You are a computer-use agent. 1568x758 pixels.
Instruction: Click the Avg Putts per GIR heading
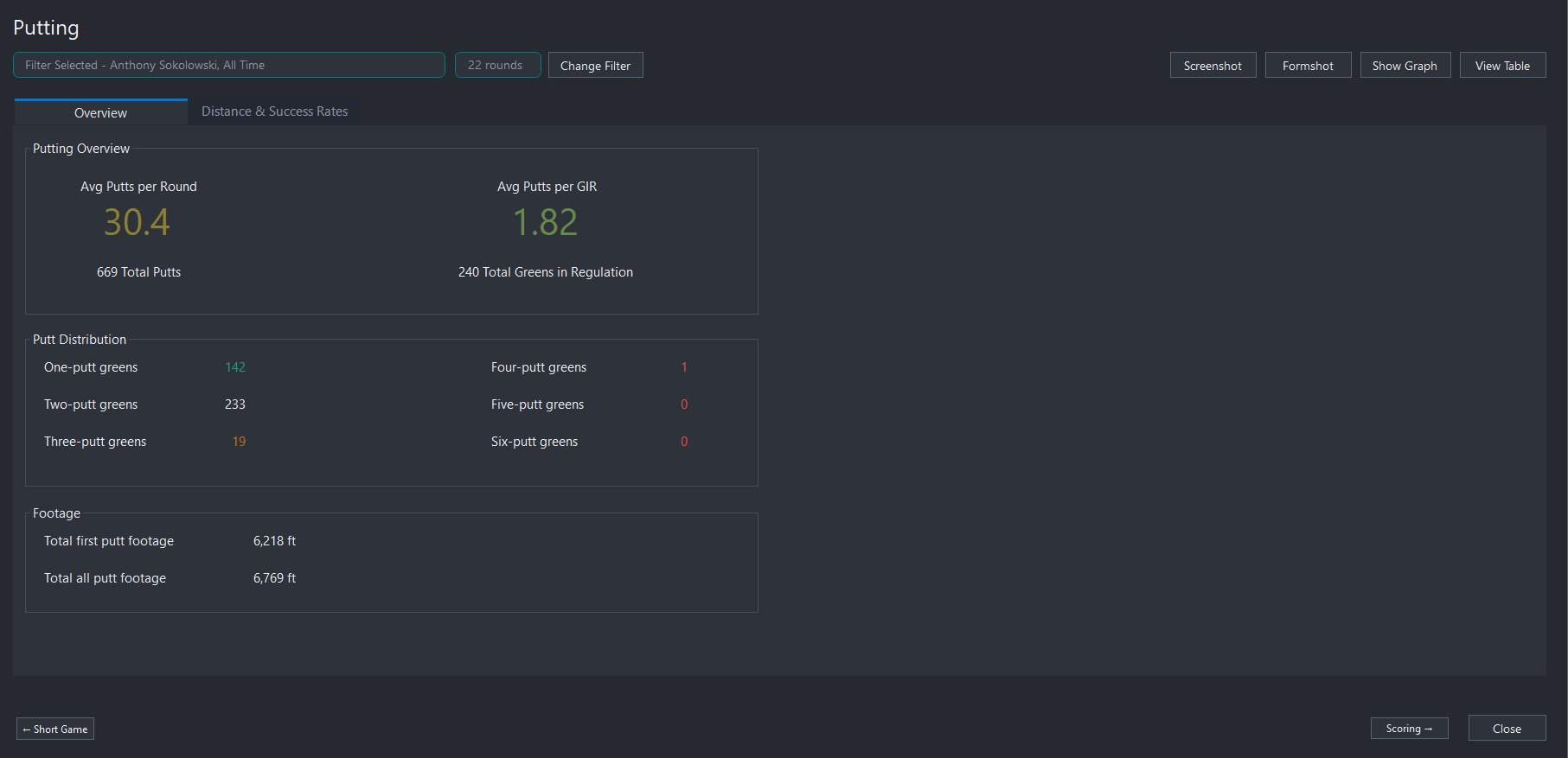[x=547, y=187]
